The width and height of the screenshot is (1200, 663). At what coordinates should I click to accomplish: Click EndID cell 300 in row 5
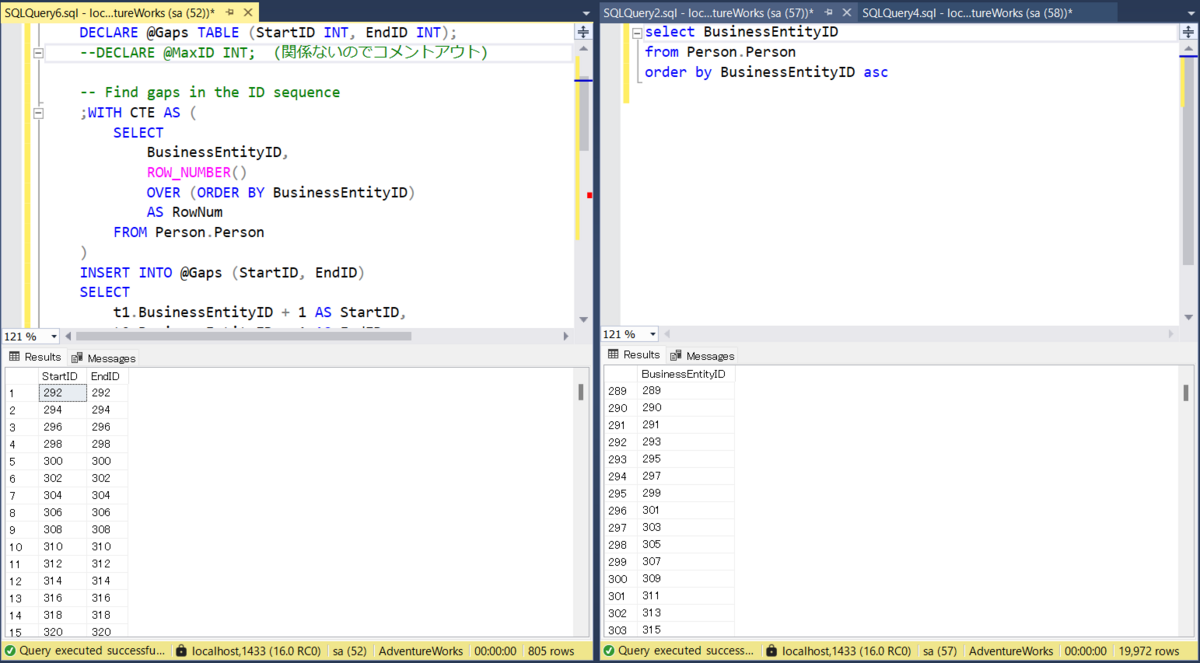pyautogui.click(x=107, y=461)
